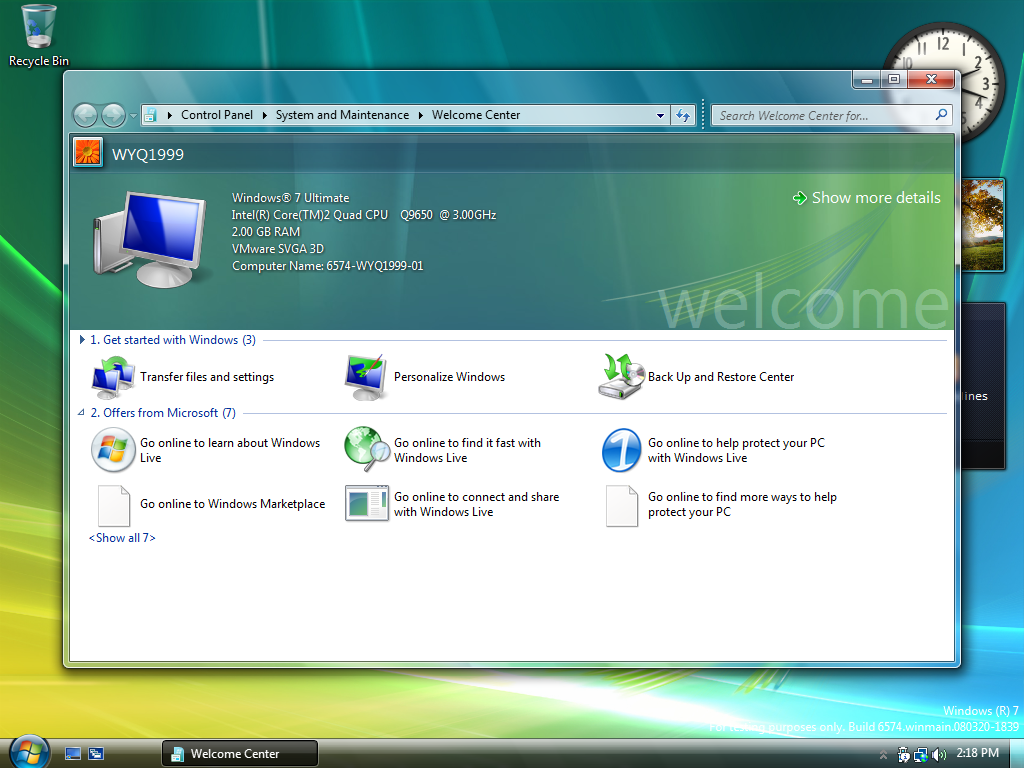
Task: Click the connect and share window icon
Action: click(367, 504)
